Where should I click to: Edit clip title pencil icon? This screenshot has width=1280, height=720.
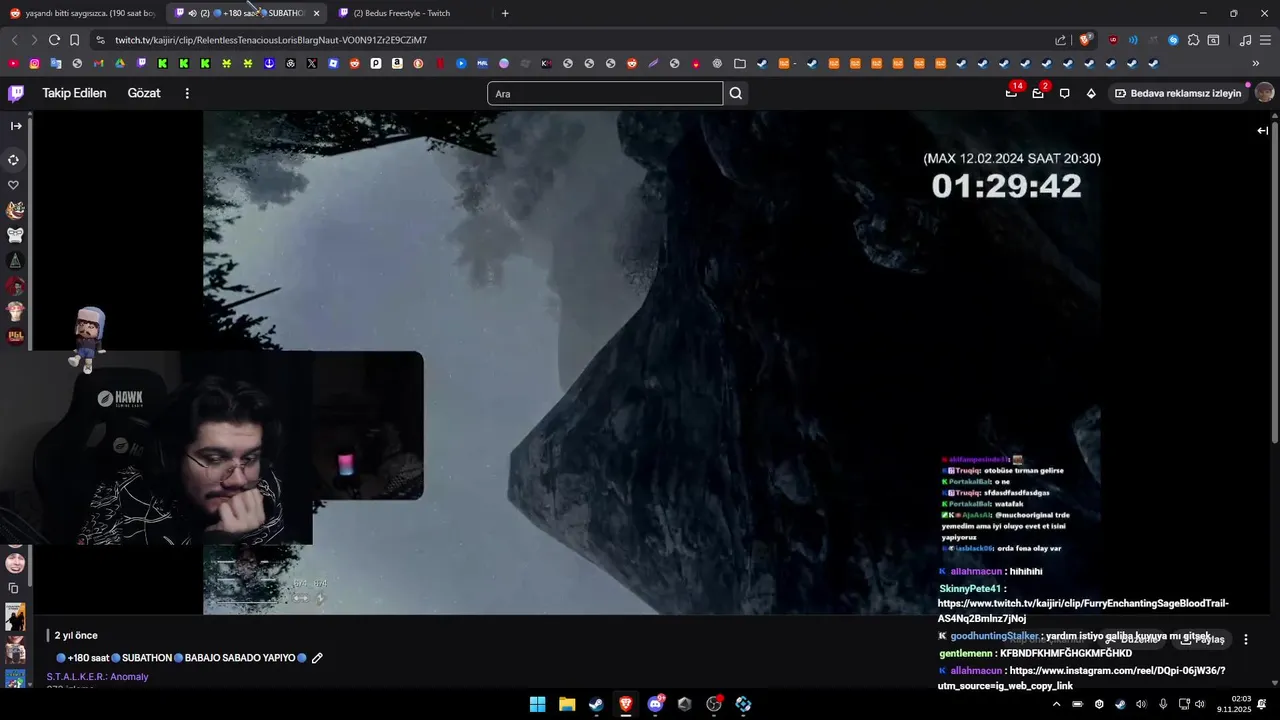317,658
